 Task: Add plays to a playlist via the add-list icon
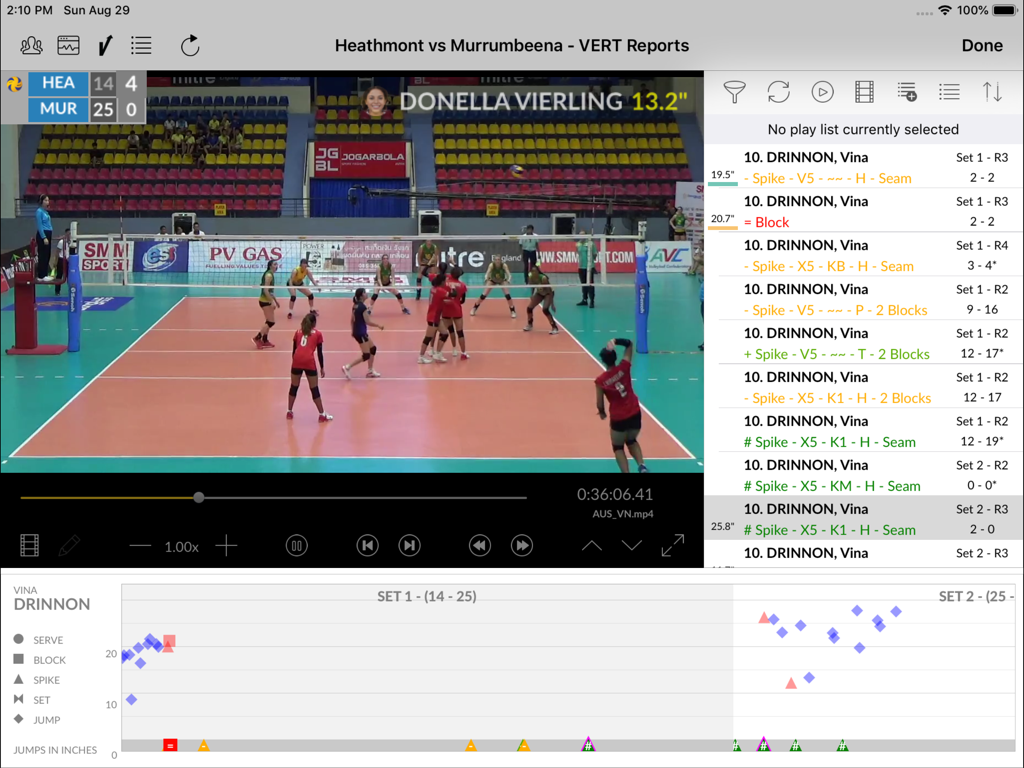pos(907,91)
